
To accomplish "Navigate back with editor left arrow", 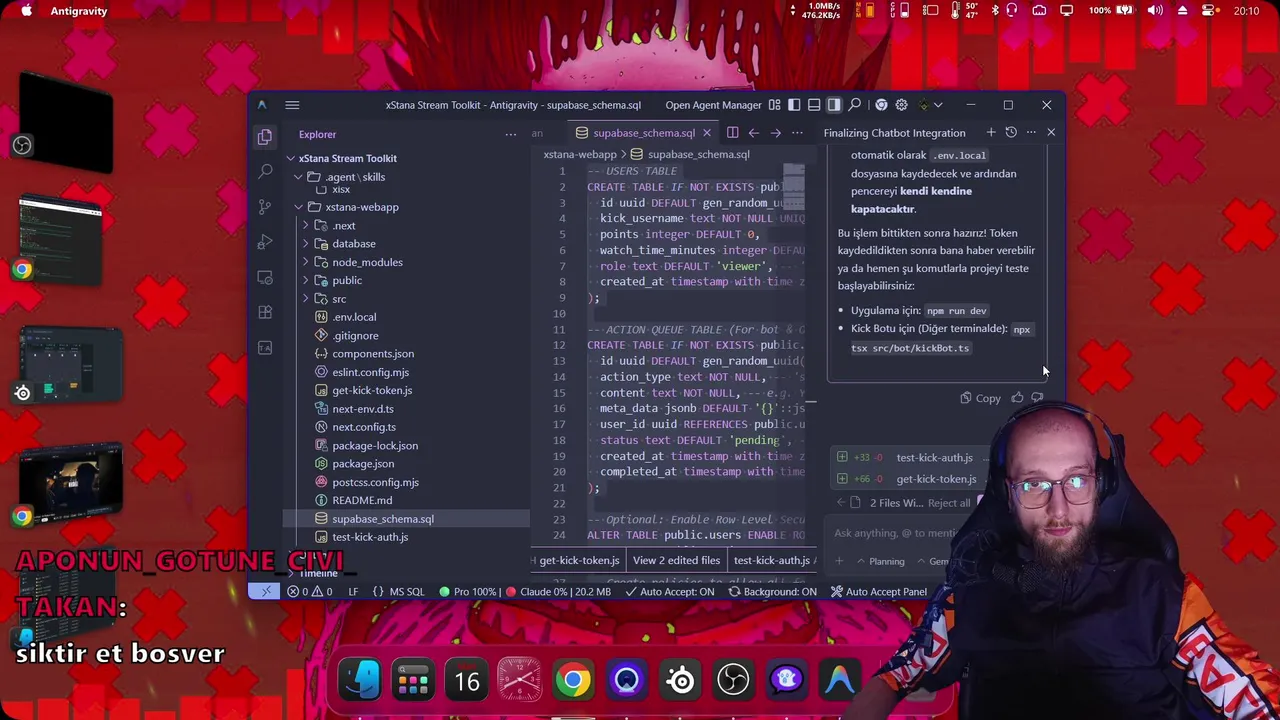I will coord(754,133).
